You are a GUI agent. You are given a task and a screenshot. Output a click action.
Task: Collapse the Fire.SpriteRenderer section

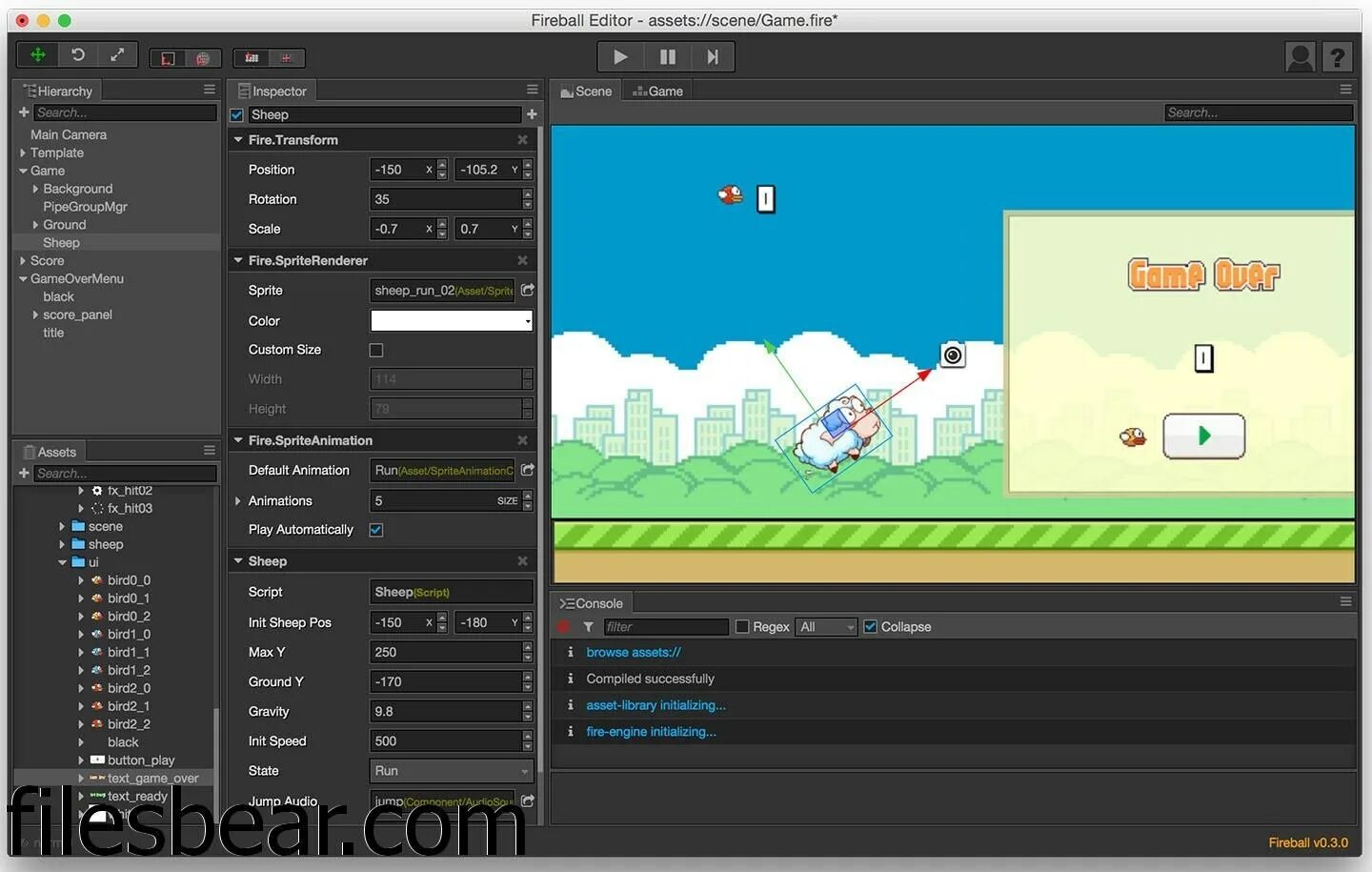tap(238, 260)
